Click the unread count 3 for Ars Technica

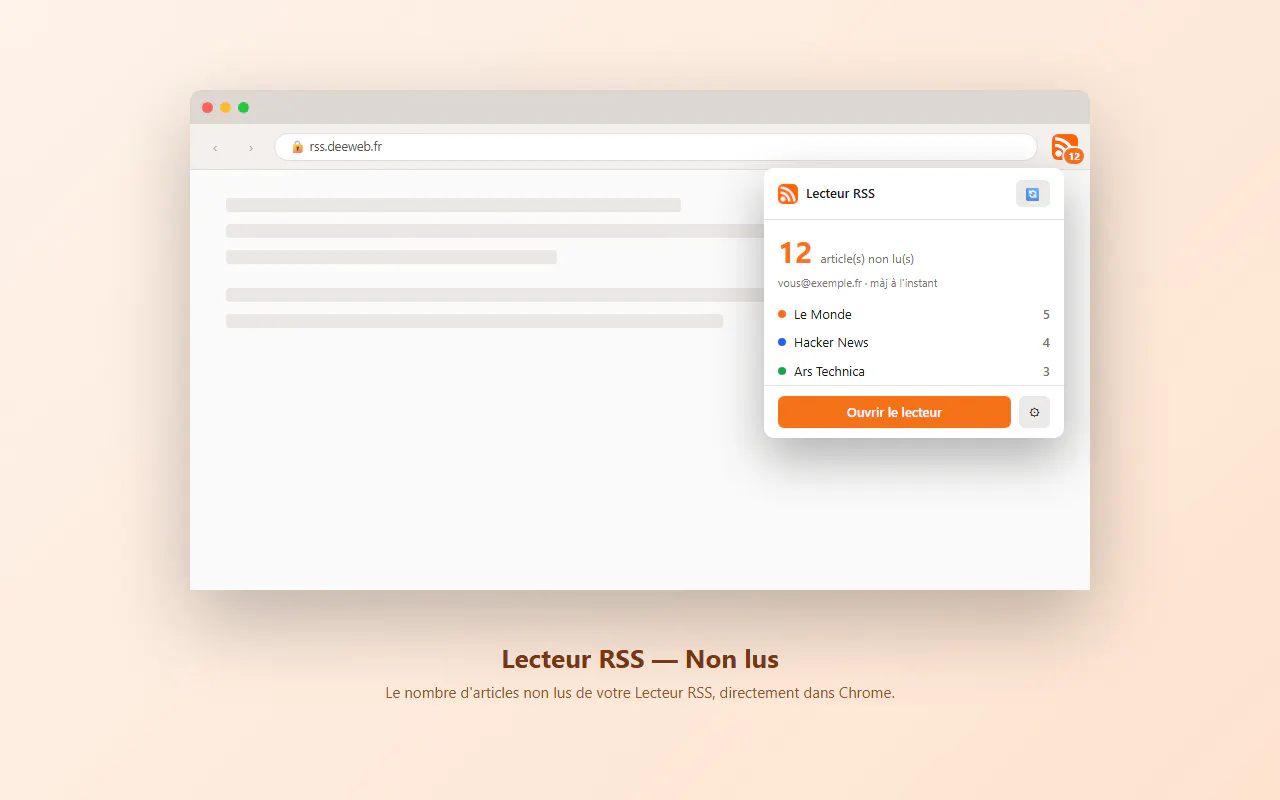pos(1046,371)
